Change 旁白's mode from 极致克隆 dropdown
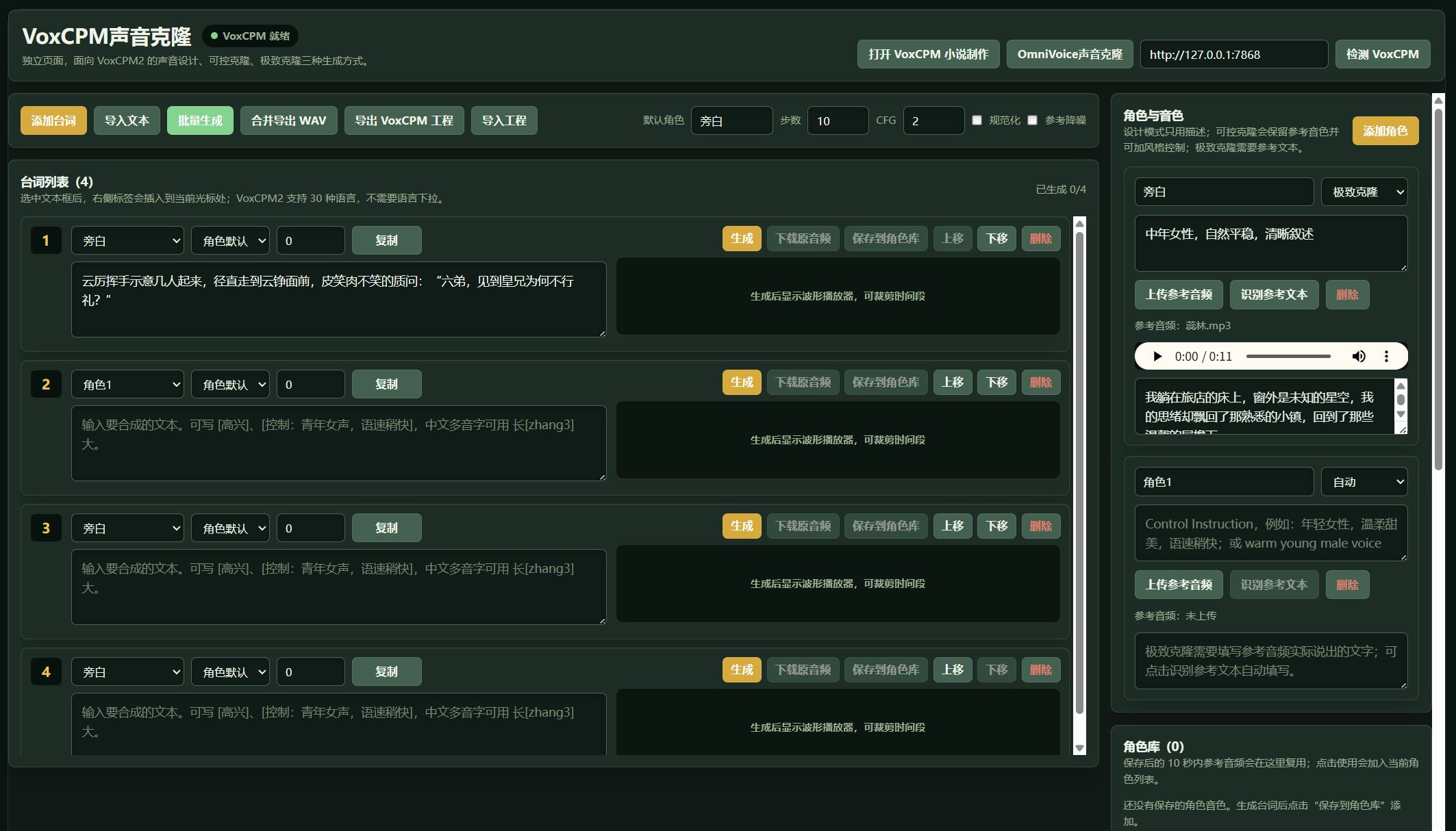Image resolution: width=1456 pixels, height=831 pixels. [1364, 192]
